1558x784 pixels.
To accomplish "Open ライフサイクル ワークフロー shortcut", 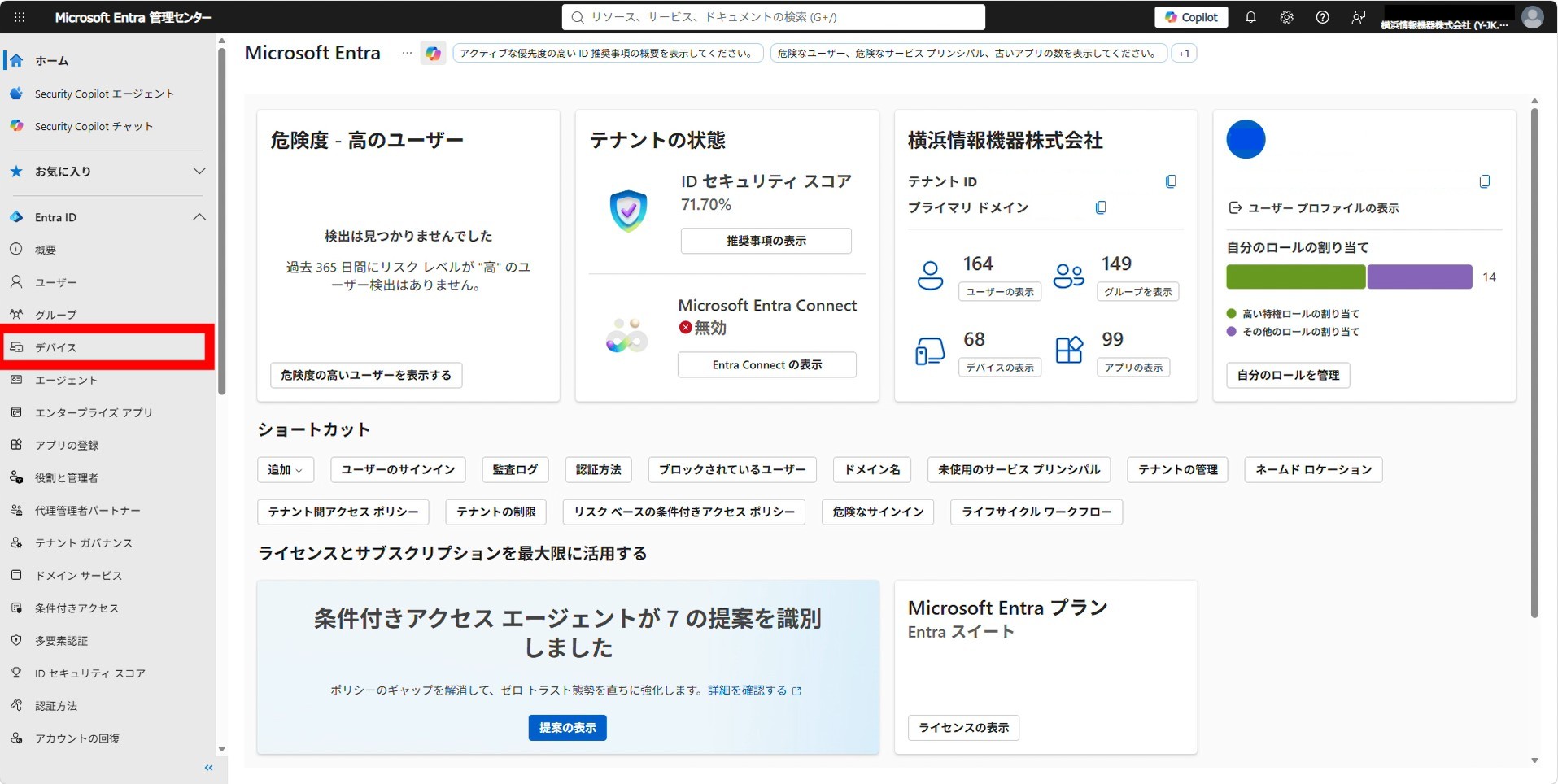I will click(1036, 512).
